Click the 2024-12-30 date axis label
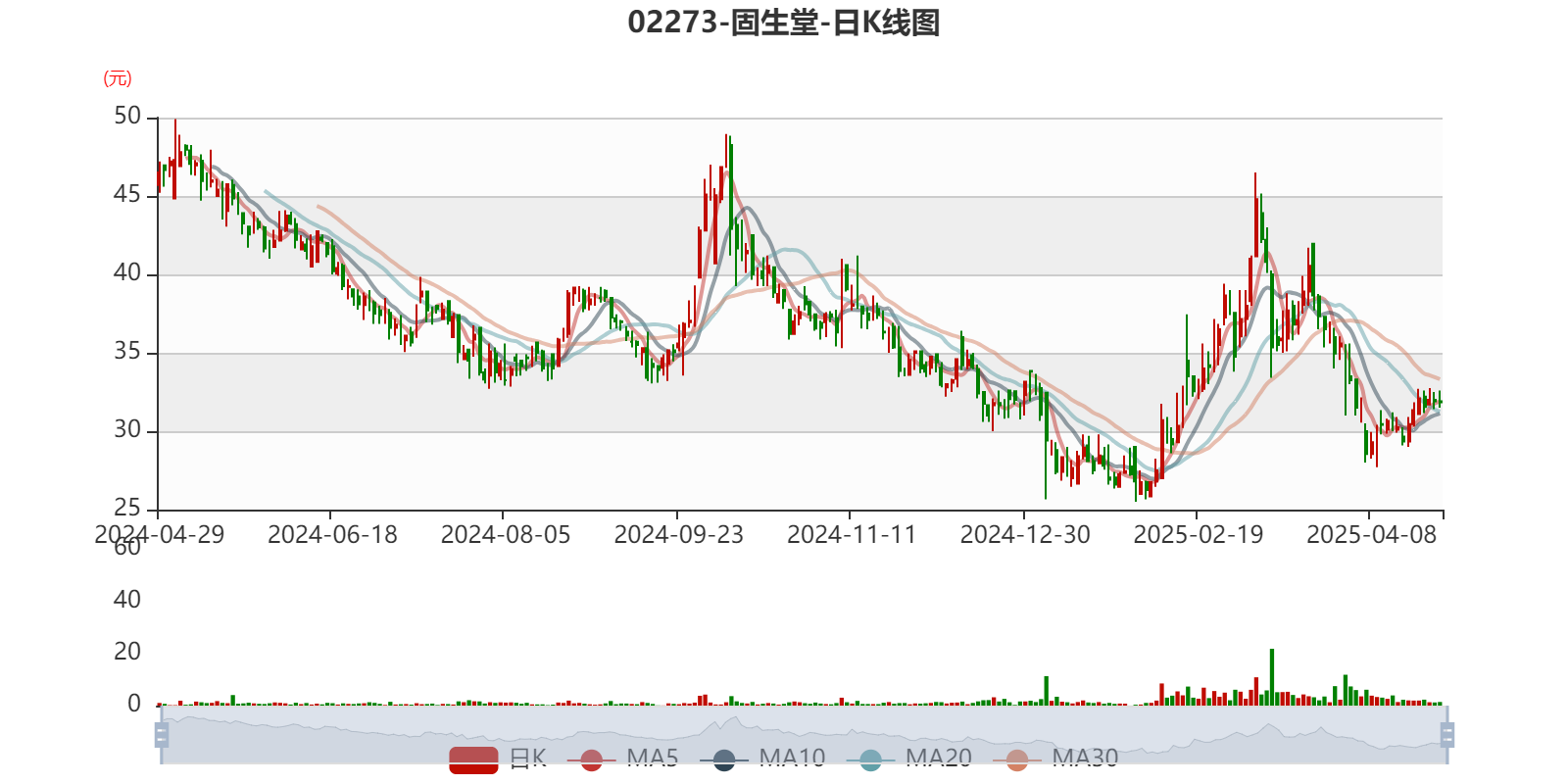Viewport: 1568px width, 784px height. pos(1025,535)
